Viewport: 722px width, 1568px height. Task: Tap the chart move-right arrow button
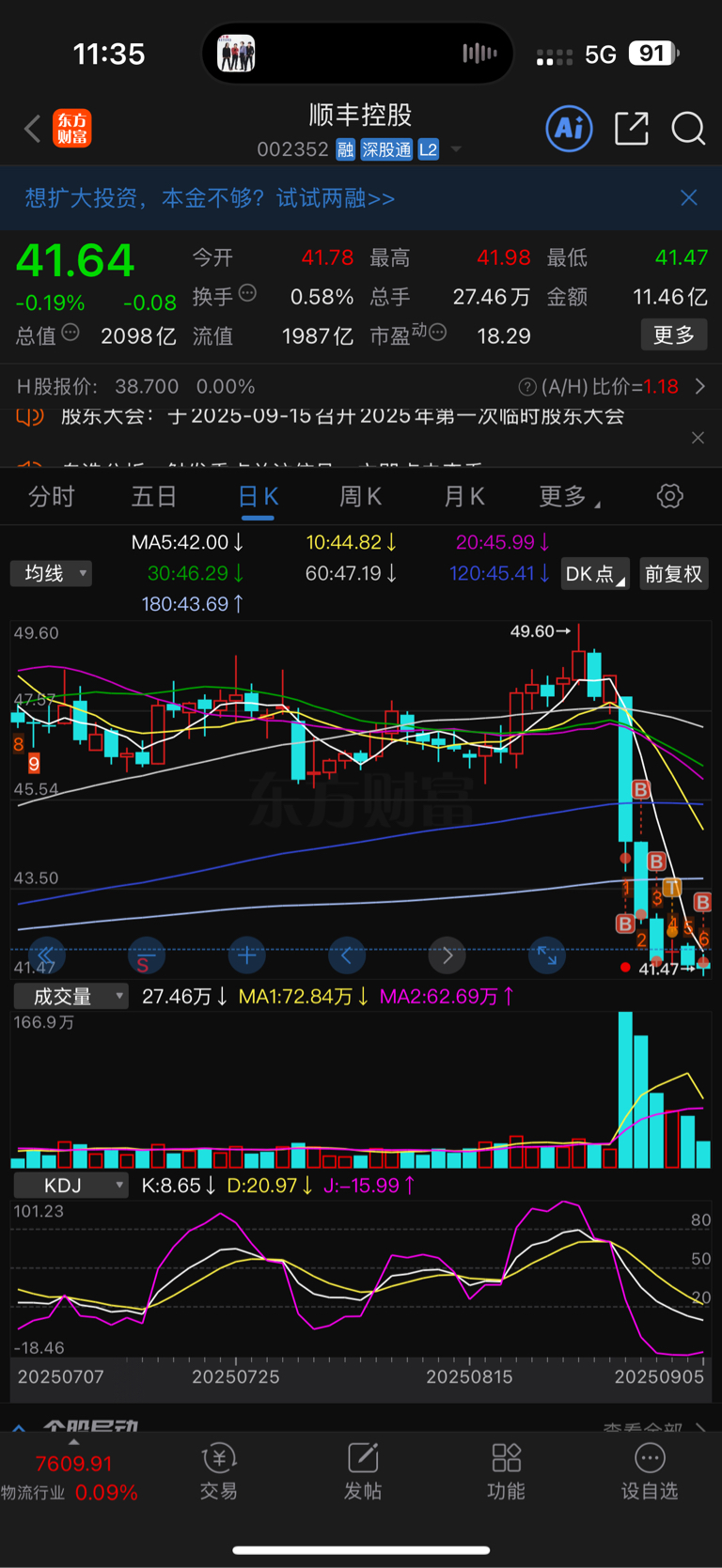(447, 956)
